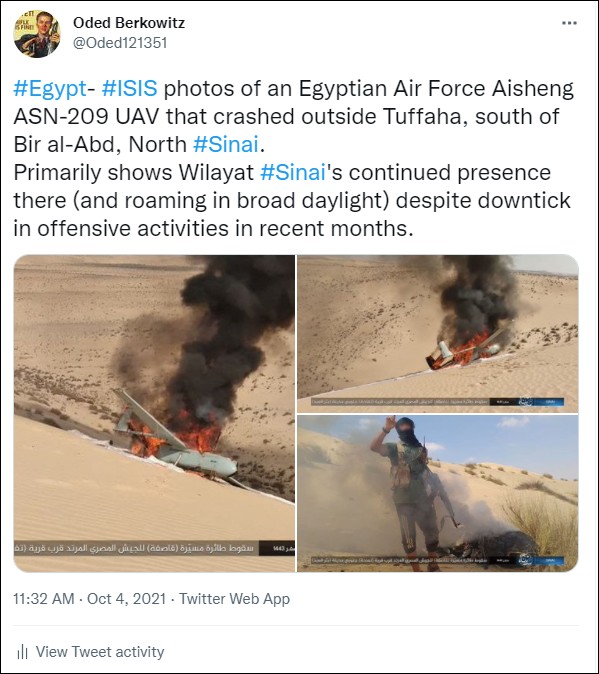599x674 pixels.
Task: Click the Oded Berkowitz display name
Action: [129, 22]
